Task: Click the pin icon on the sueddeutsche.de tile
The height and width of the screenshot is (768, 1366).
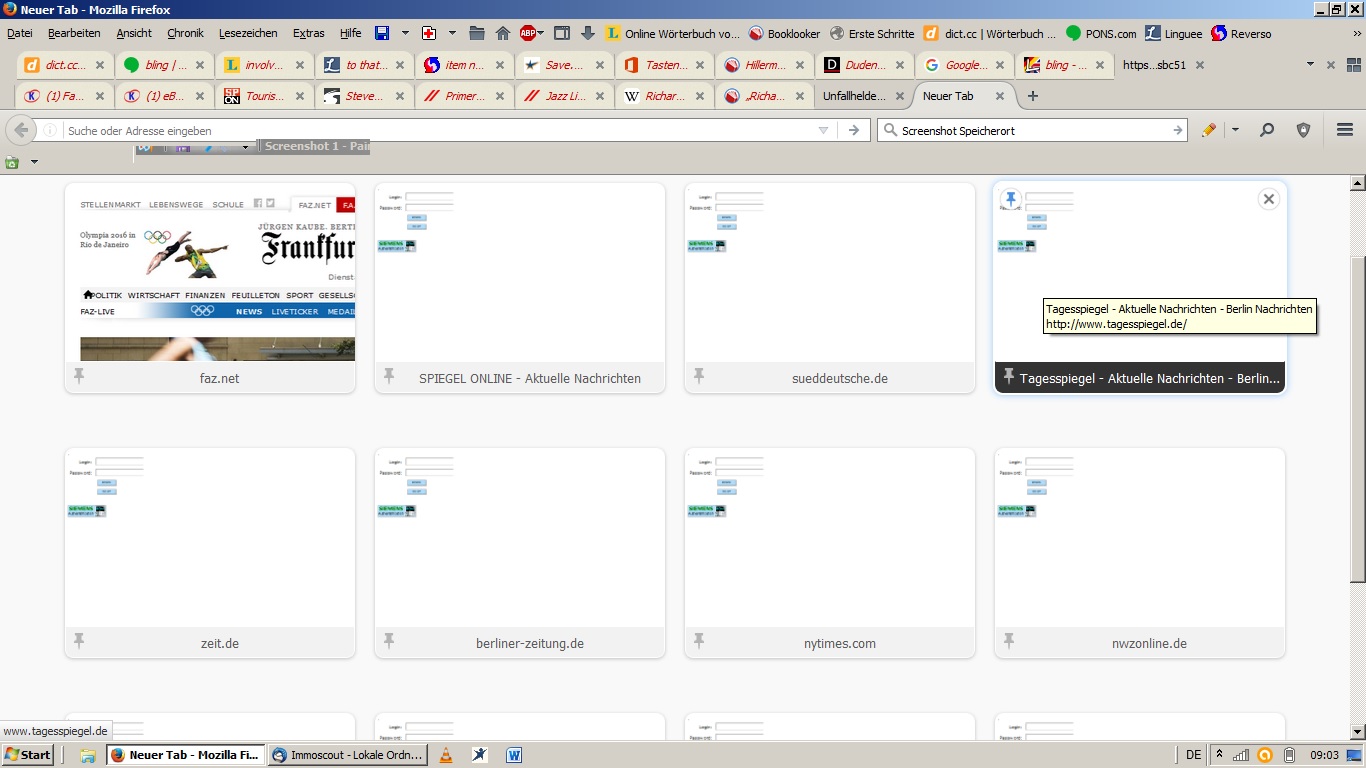Action: pos(699,376)
